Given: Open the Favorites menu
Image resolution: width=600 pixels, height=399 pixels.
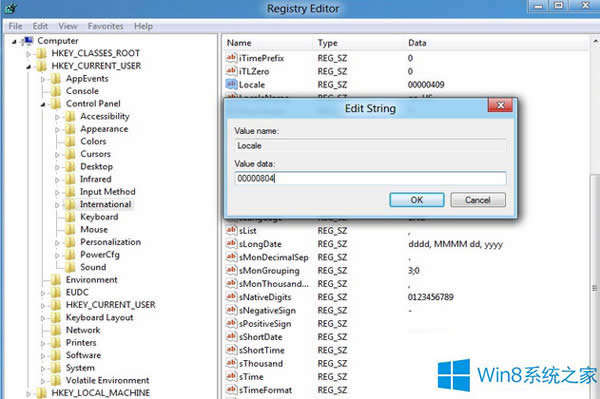Looking at the screenshot, I should pyautogui.click(x=105, y=26).
